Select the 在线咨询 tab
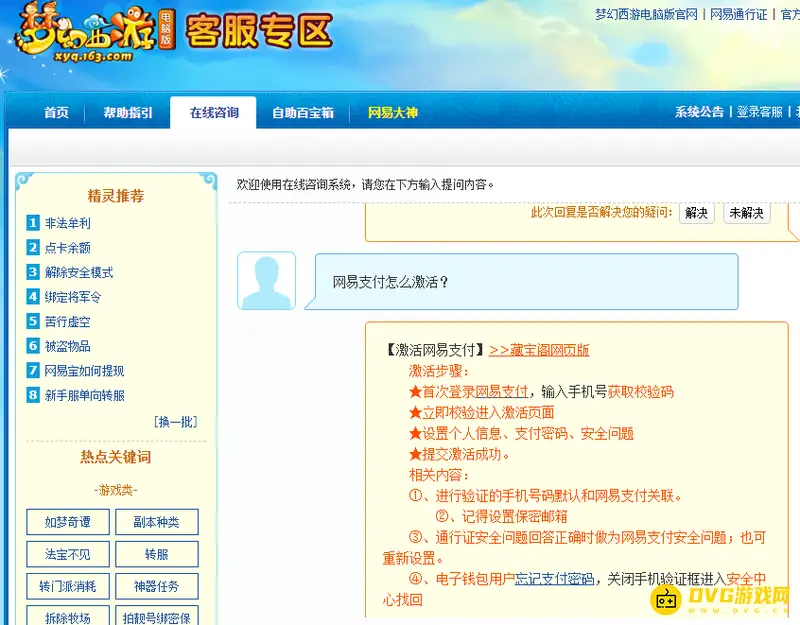 pyautogui.click(x=214, y=112)
